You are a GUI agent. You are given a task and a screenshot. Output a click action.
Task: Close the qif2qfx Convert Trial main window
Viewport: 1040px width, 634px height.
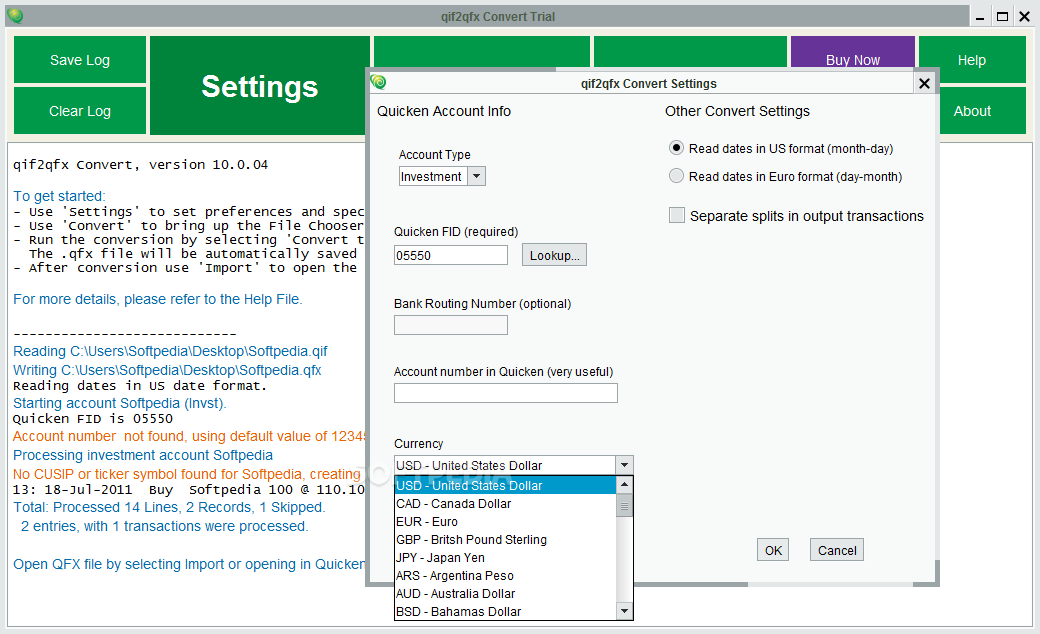[x=1025, y=17]
